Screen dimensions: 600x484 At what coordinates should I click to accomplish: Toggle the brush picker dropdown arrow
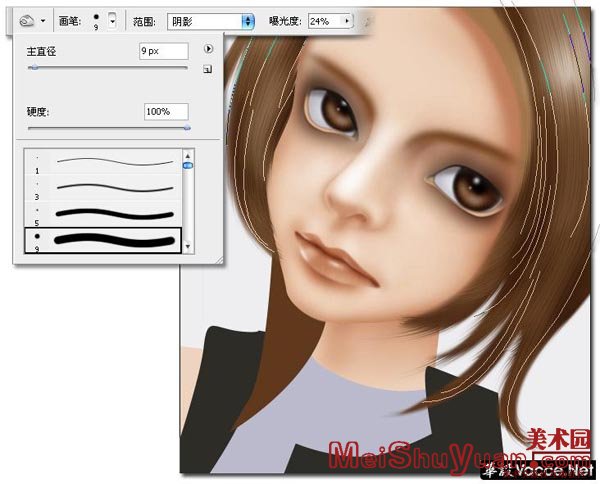pos(112,21)
